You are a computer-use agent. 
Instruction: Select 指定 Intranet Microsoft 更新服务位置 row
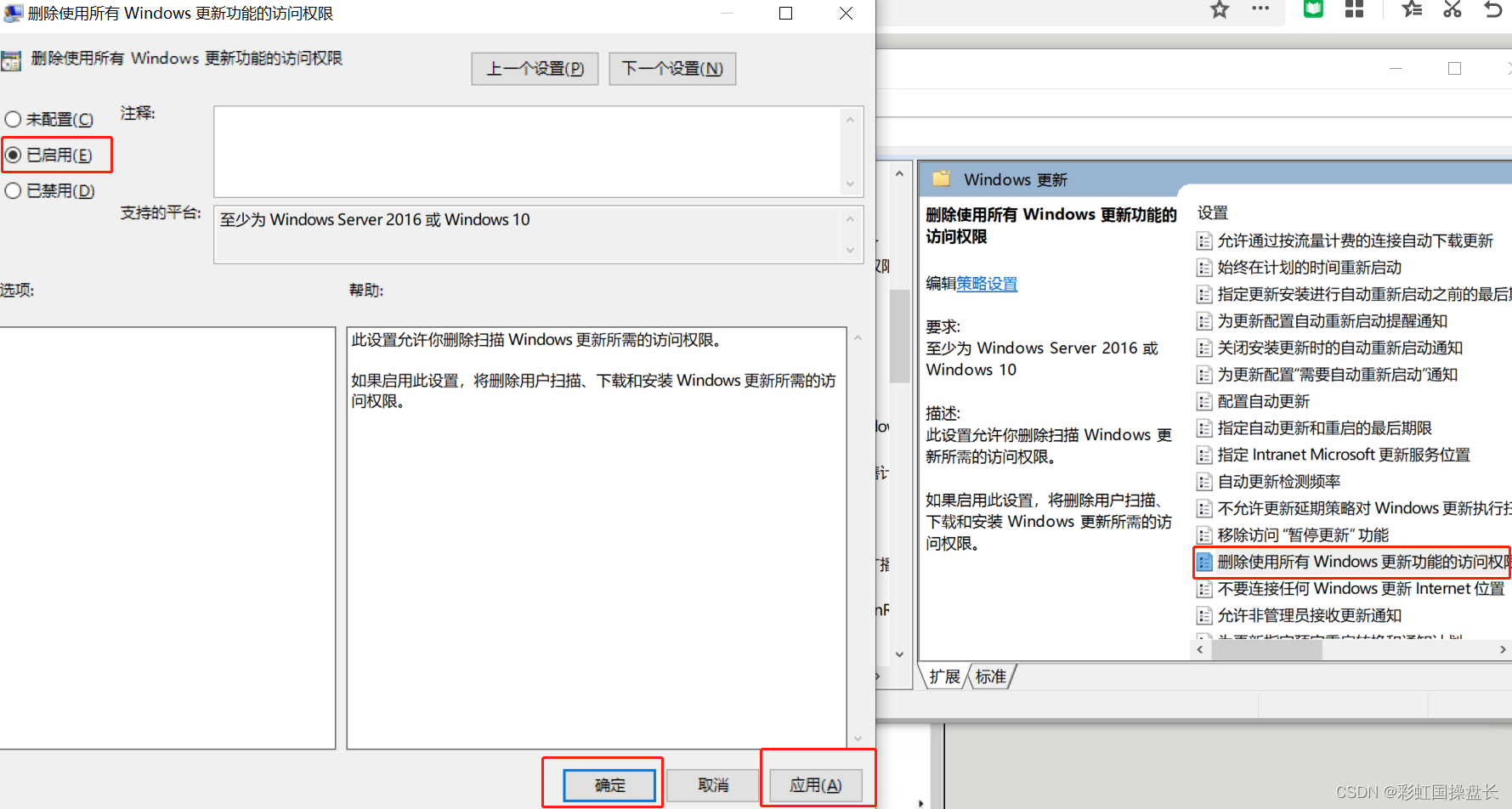tap(1334, 455)
